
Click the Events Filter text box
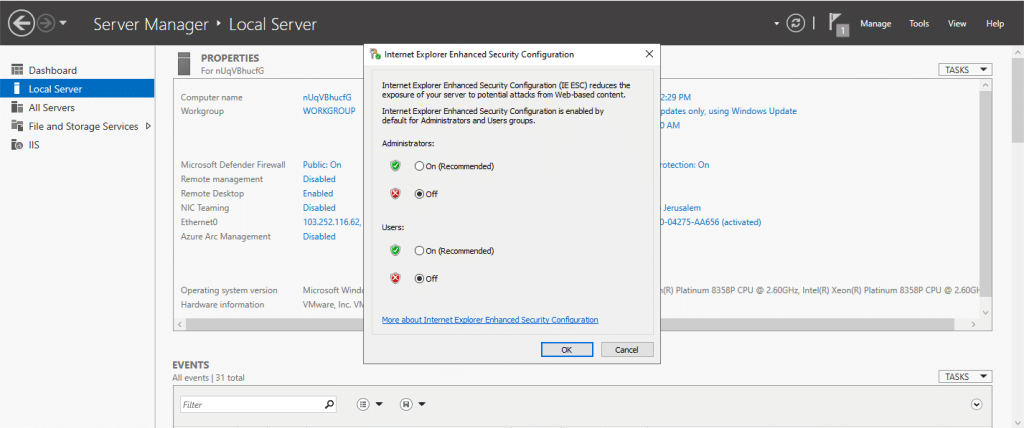tap(252, 405)
